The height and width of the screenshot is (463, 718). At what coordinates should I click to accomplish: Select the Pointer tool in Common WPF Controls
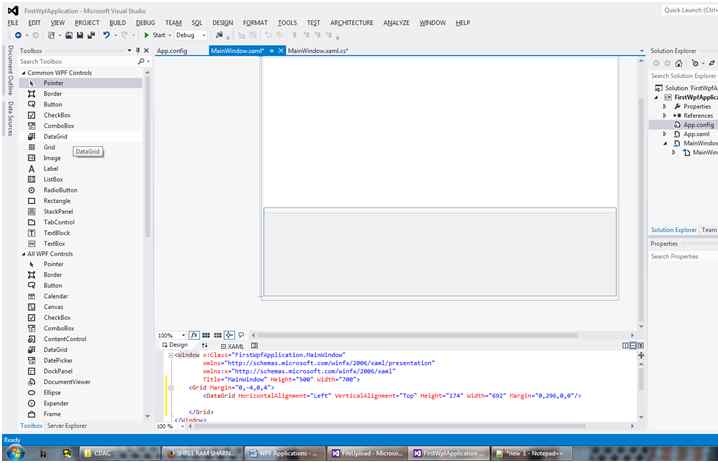[53, 83]
